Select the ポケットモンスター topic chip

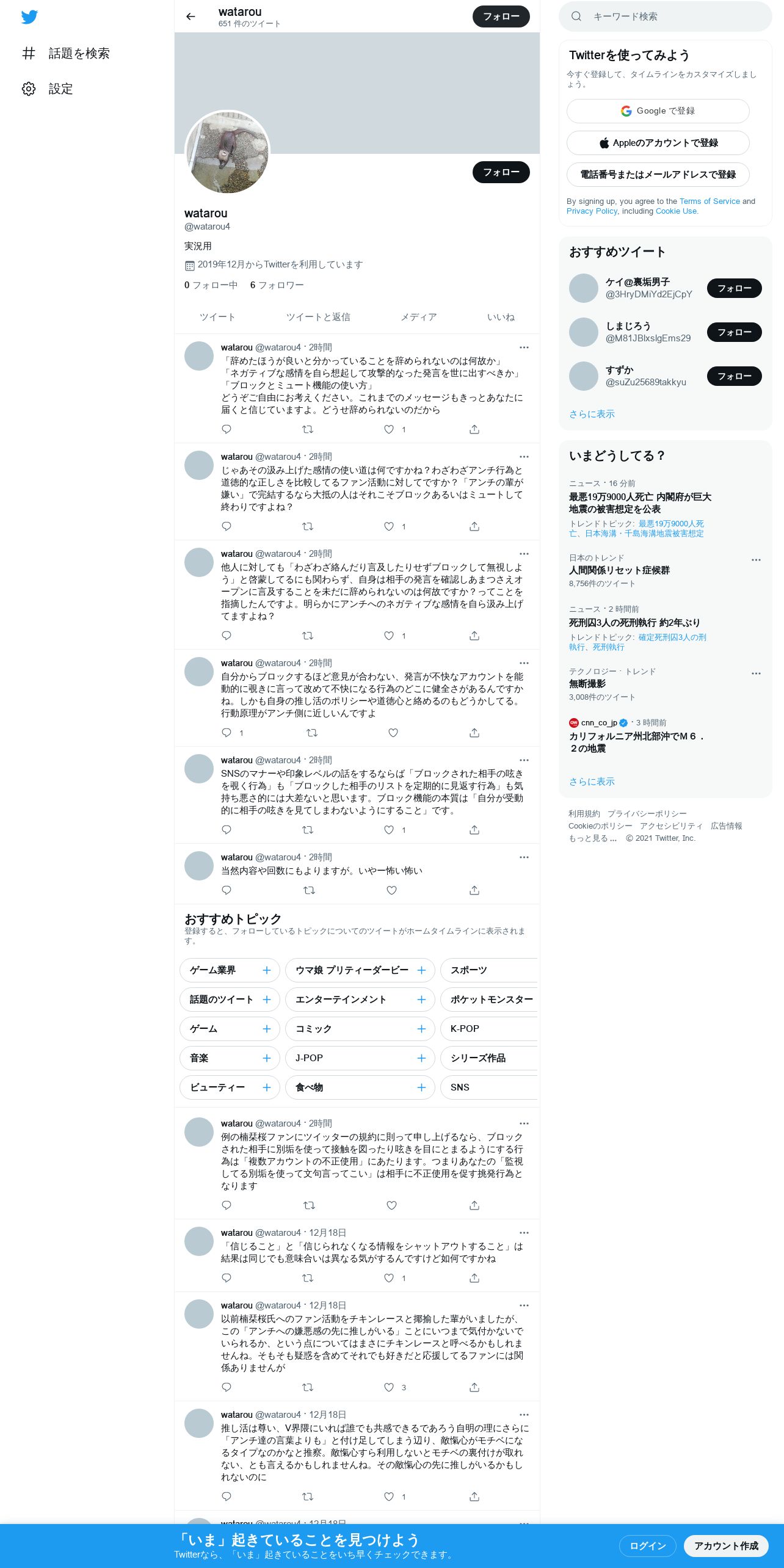pos(490,1000)
